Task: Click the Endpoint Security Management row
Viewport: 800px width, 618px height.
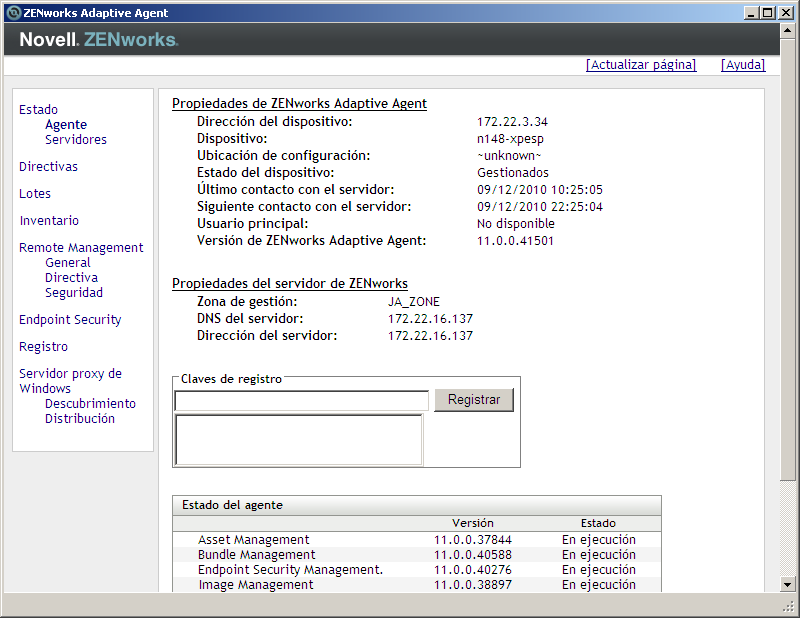Action: 417,570
